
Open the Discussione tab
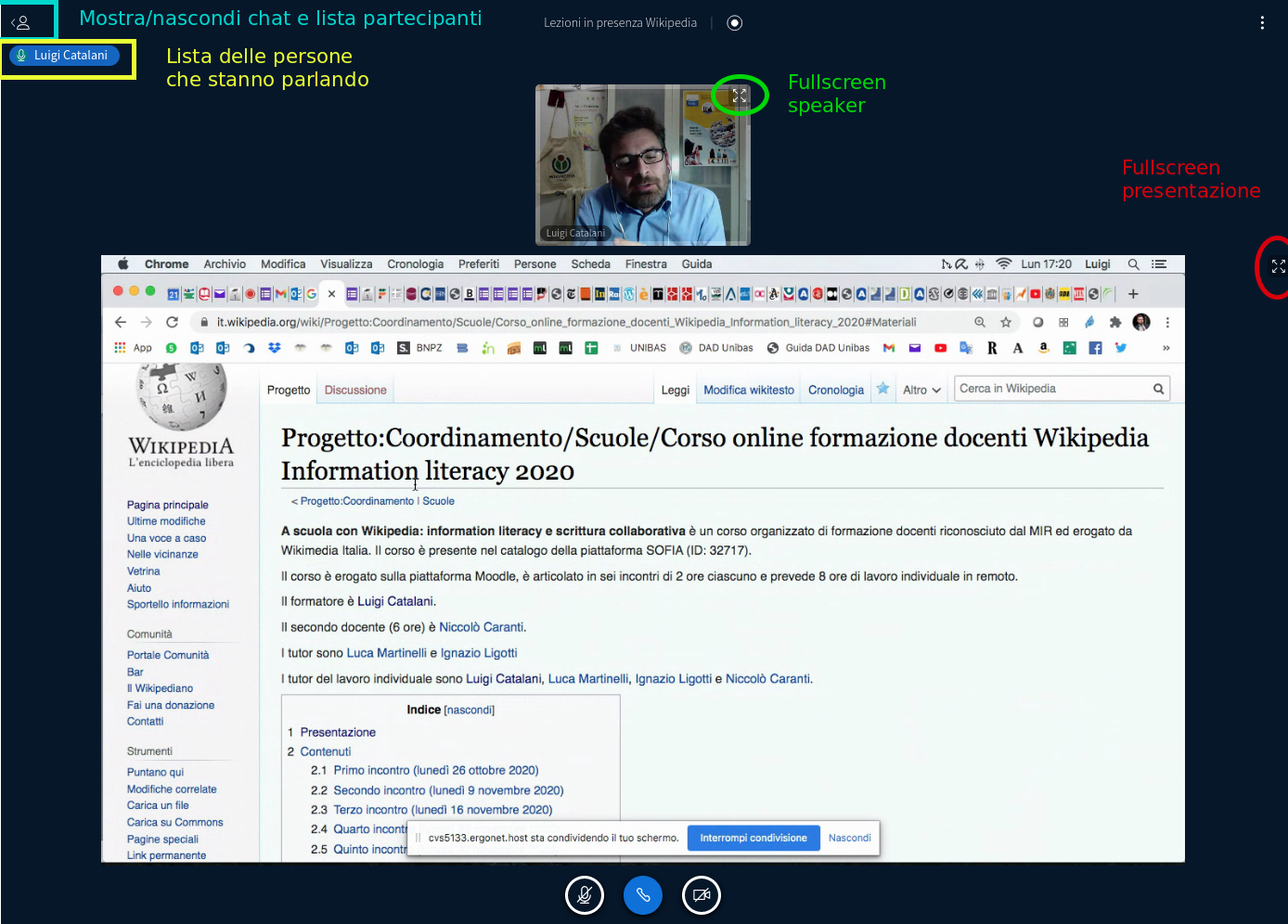(355, 391)
